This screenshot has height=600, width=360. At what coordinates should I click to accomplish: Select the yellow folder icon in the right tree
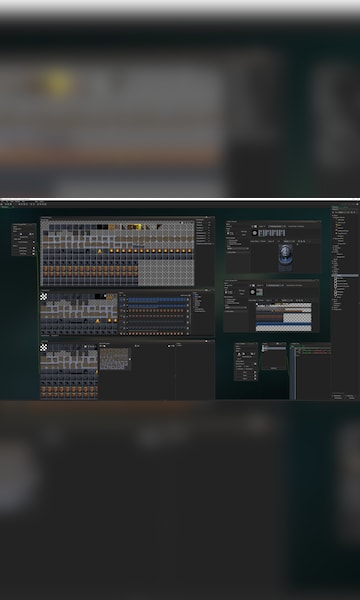337,226
